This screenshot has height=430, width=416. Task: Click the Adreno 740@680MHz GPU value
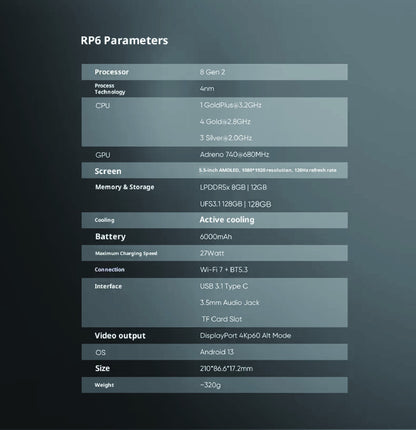coord(234,155)
